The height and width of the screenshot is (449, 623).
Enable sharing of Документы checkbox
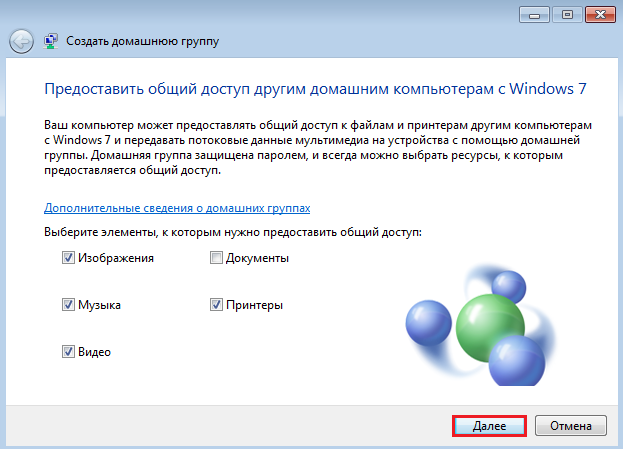click(216, 258)
